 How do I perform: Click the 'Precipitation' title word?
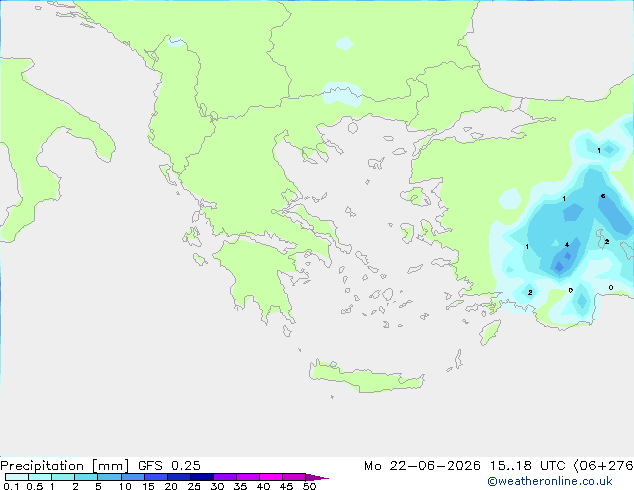(x=42, y=466)
